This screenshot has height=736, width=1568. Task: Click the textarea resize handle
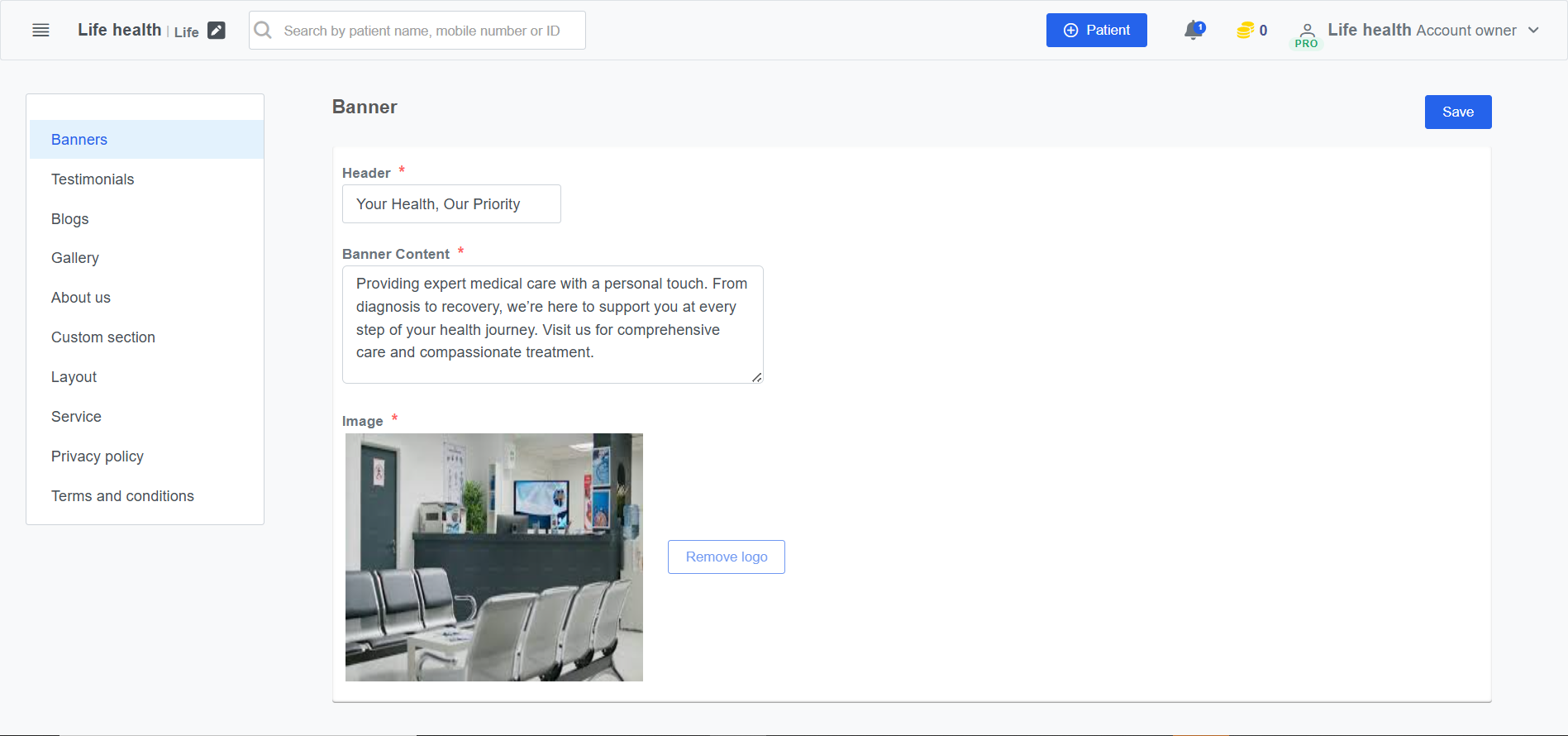click(x=757, y=377)
